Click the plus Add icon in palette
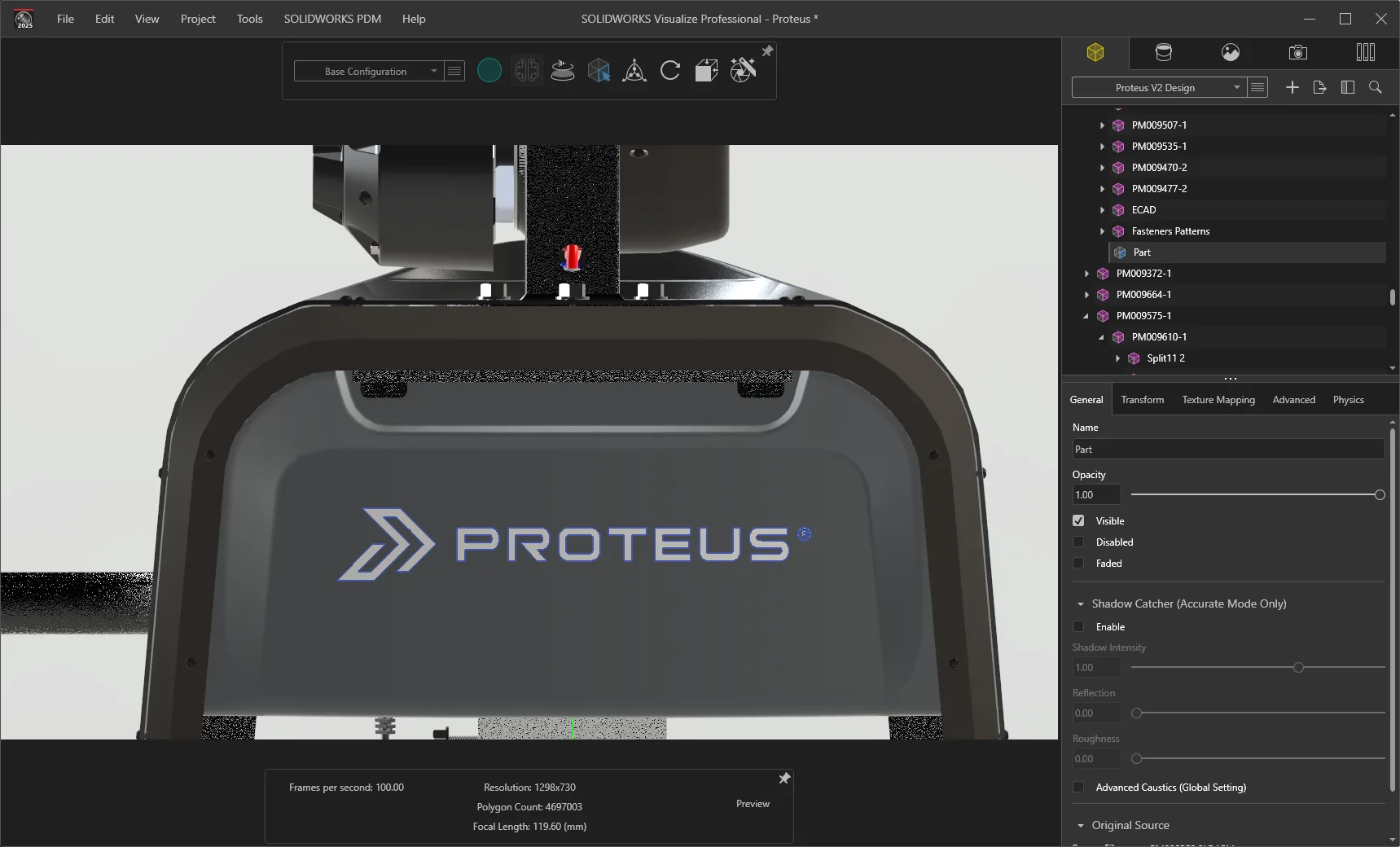This screenshot has width=1400, height=847. tap(1292, 87)
